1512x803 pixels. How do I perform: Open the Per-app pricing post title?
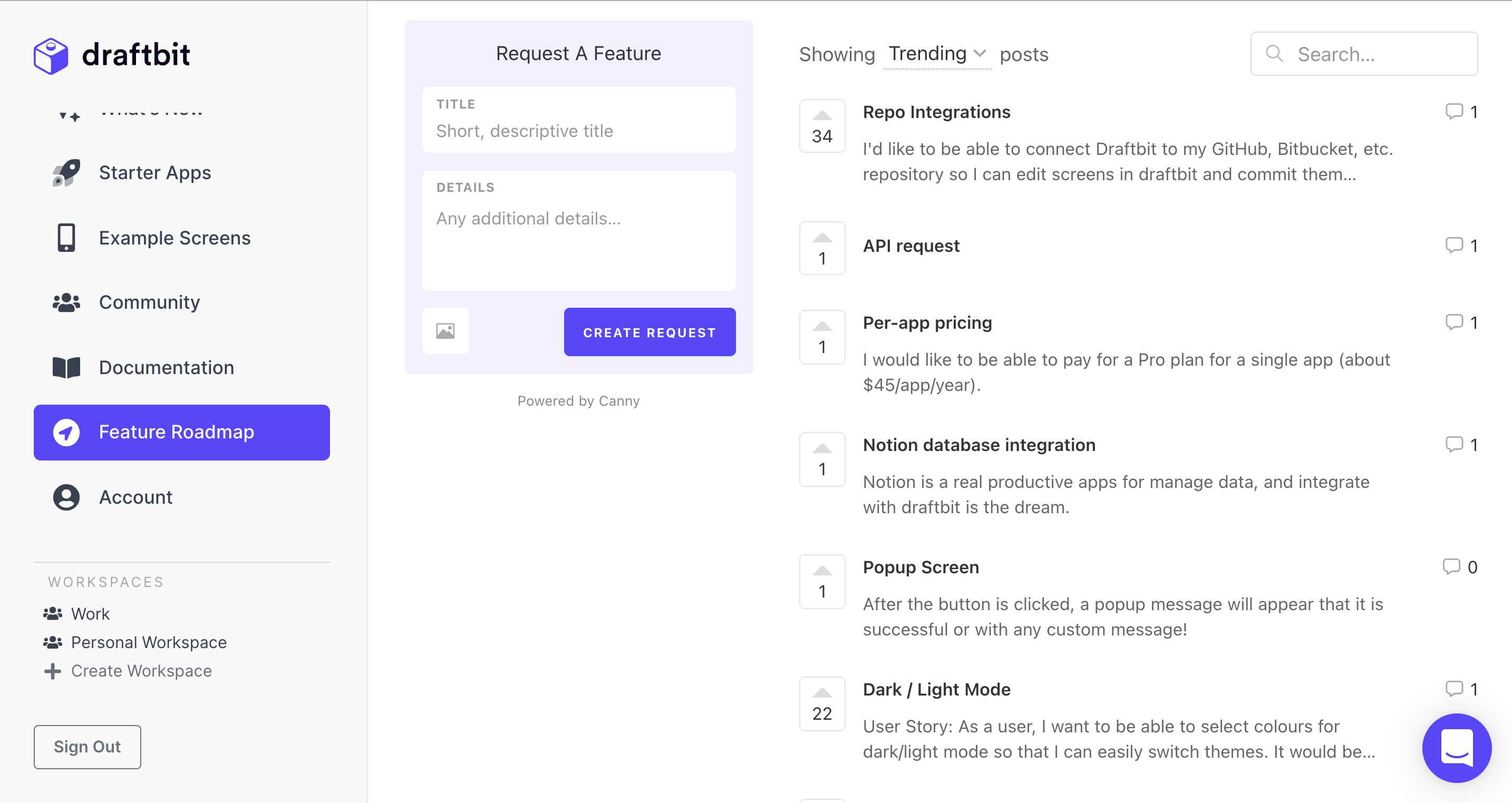(x=927, y=322)
